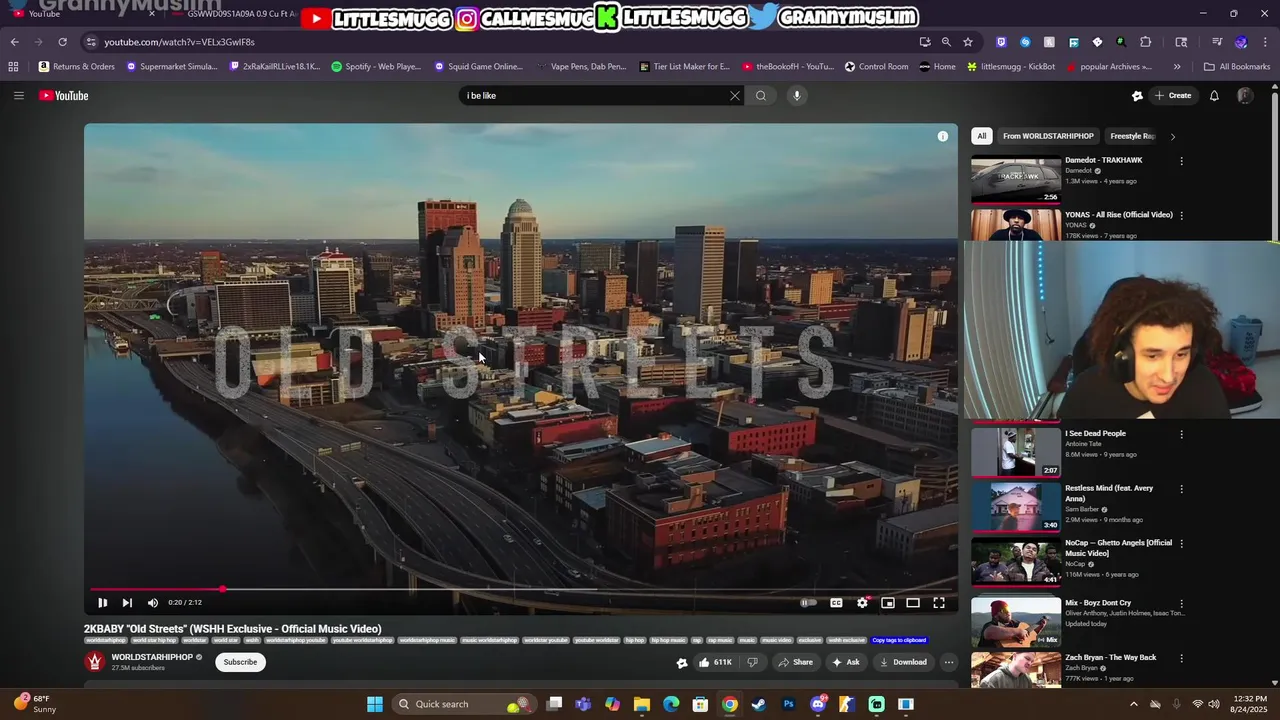Subscribe to WORLDSTARHIPHOP
This screenshot has width=1280, height=720.
click(x=240, y=662)
